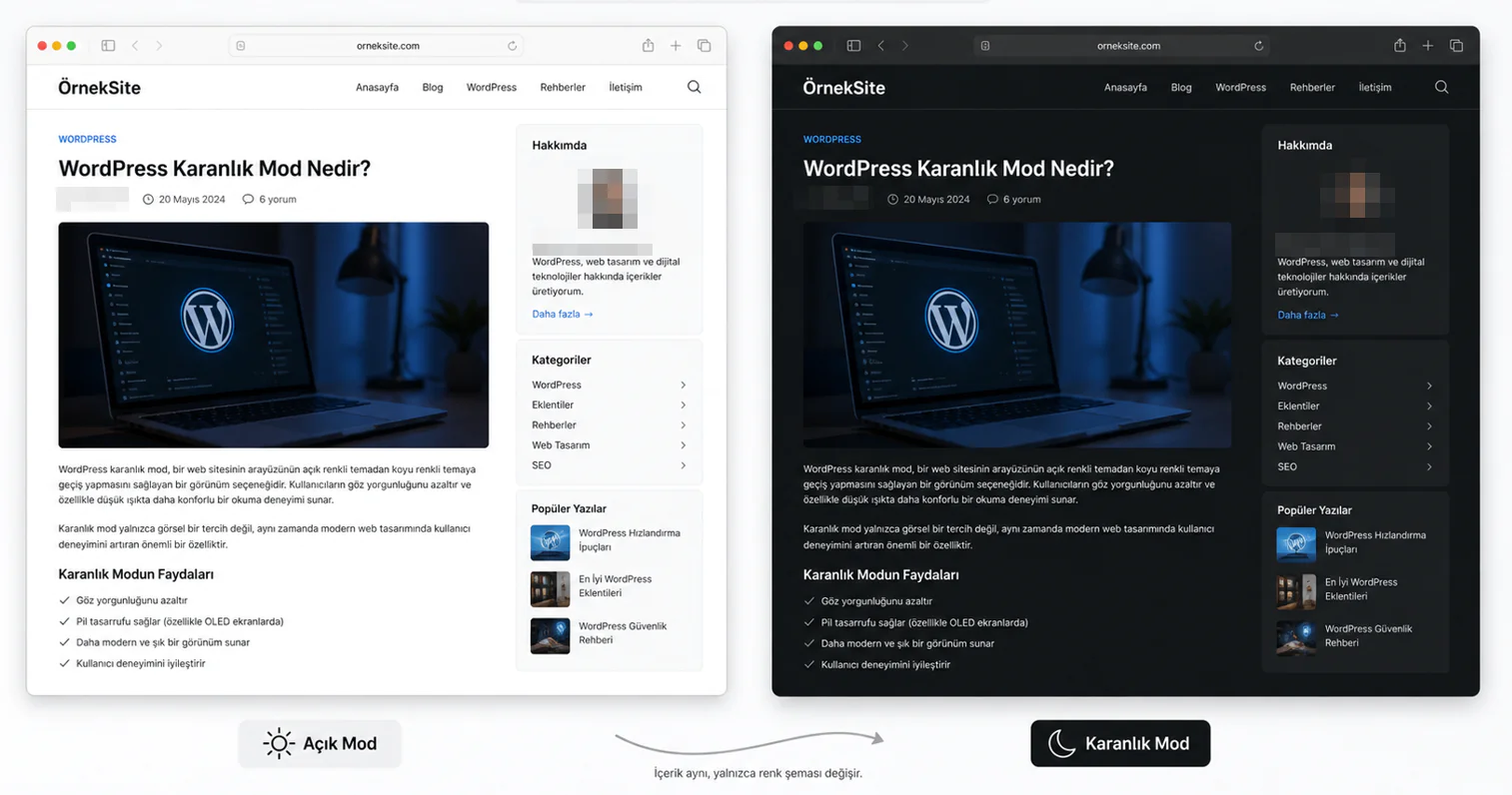Expand the Web Tasarım category chevron in the light window
Image resolution: width=1512 pixels, height=795 pixels.
click(683, 445)
